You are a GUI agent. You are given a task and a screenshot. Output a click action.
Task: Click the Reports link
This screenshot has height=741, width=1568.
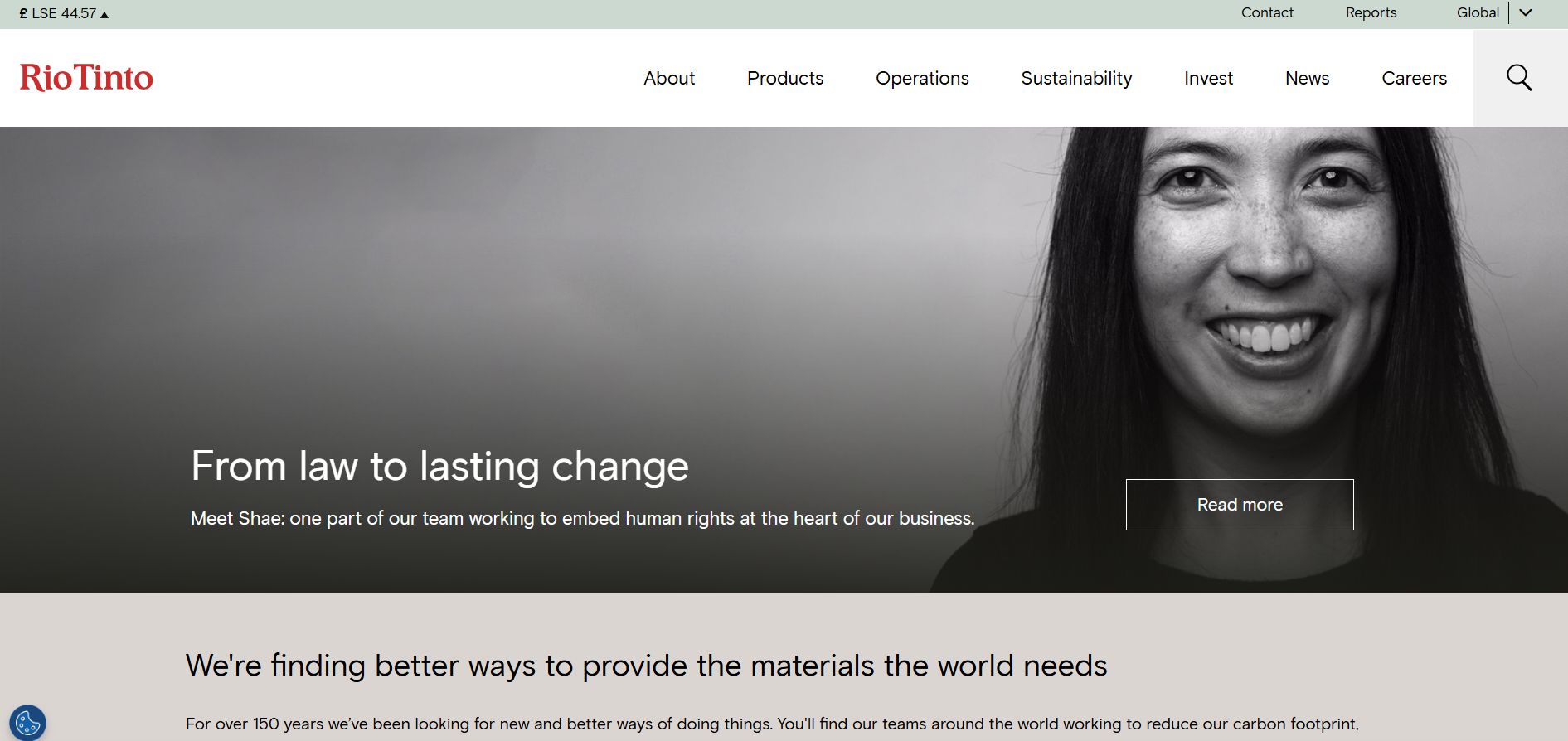(1371, 12)
